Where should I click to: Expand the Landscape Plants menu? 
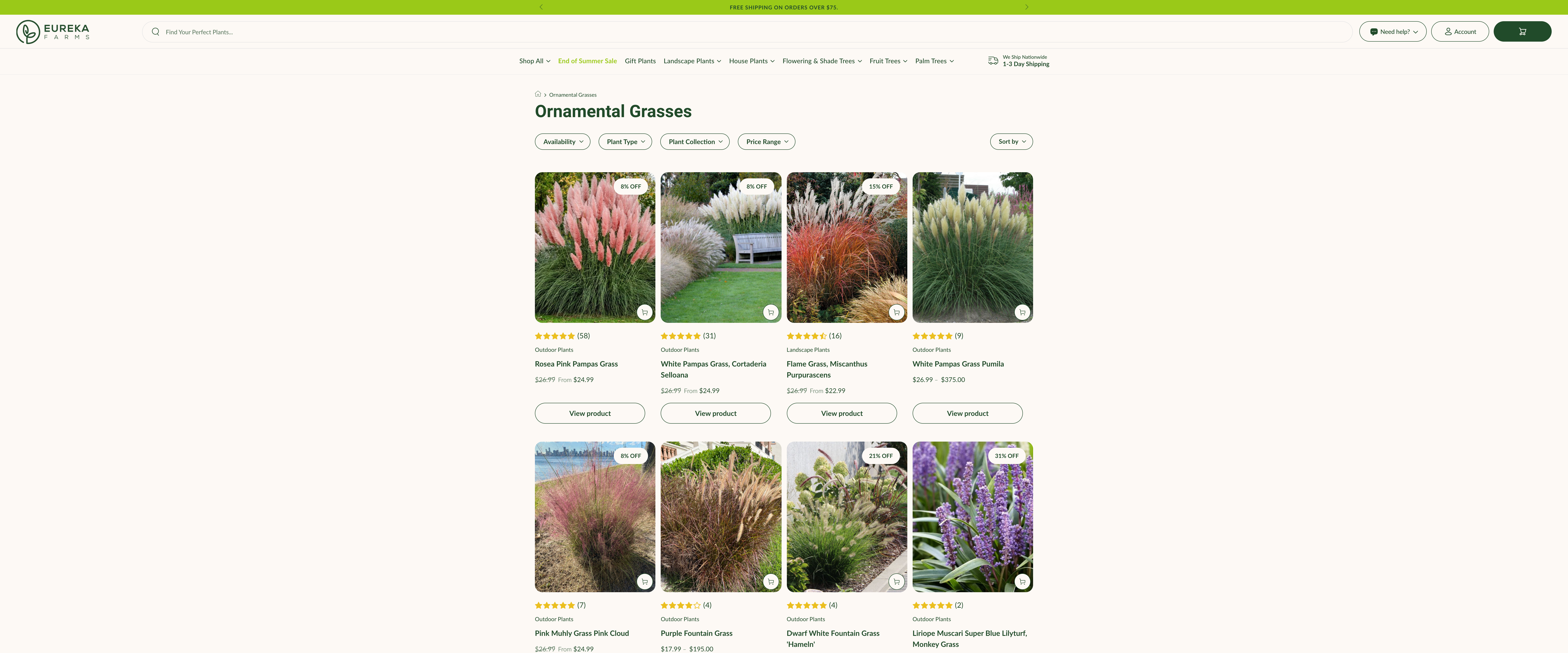pos(692,61)
